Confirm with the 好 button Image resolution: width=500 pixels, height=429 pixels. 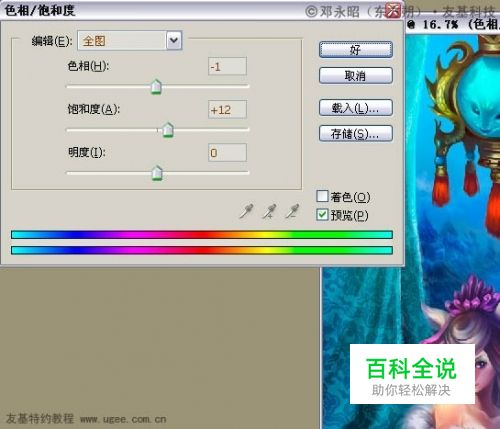356,50
